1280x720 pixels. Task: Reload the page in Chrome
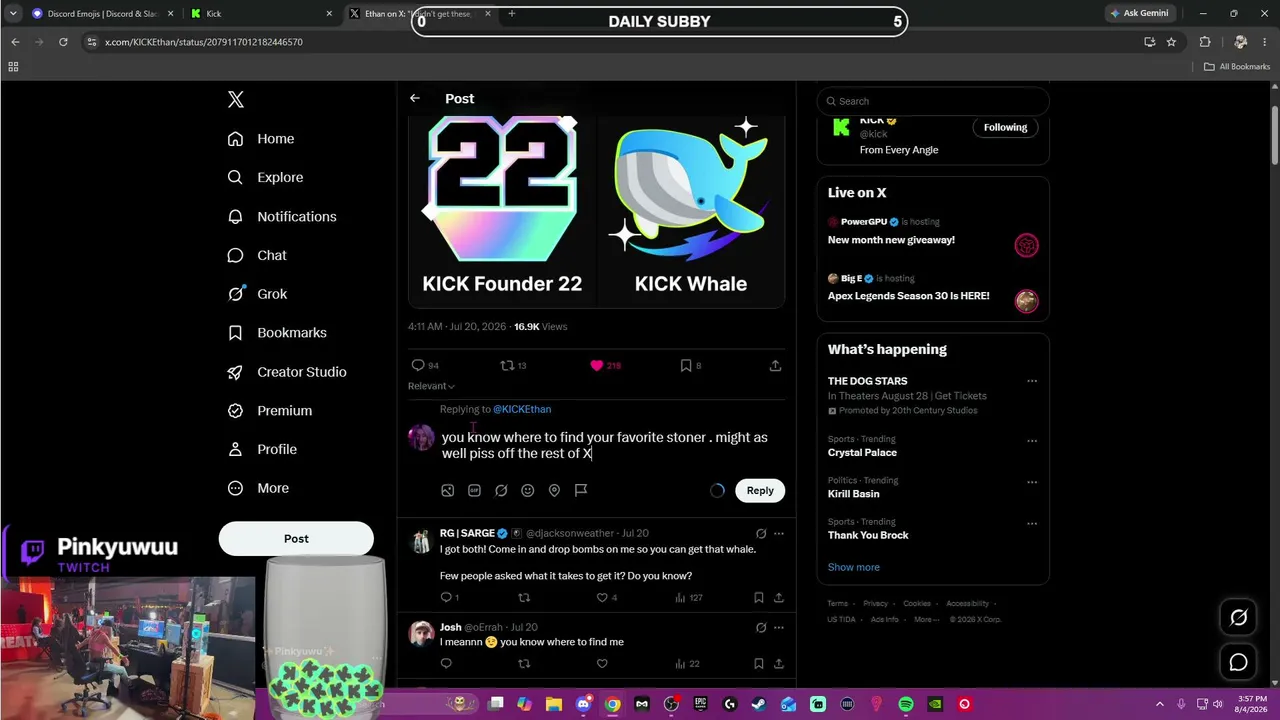point(63,42)
